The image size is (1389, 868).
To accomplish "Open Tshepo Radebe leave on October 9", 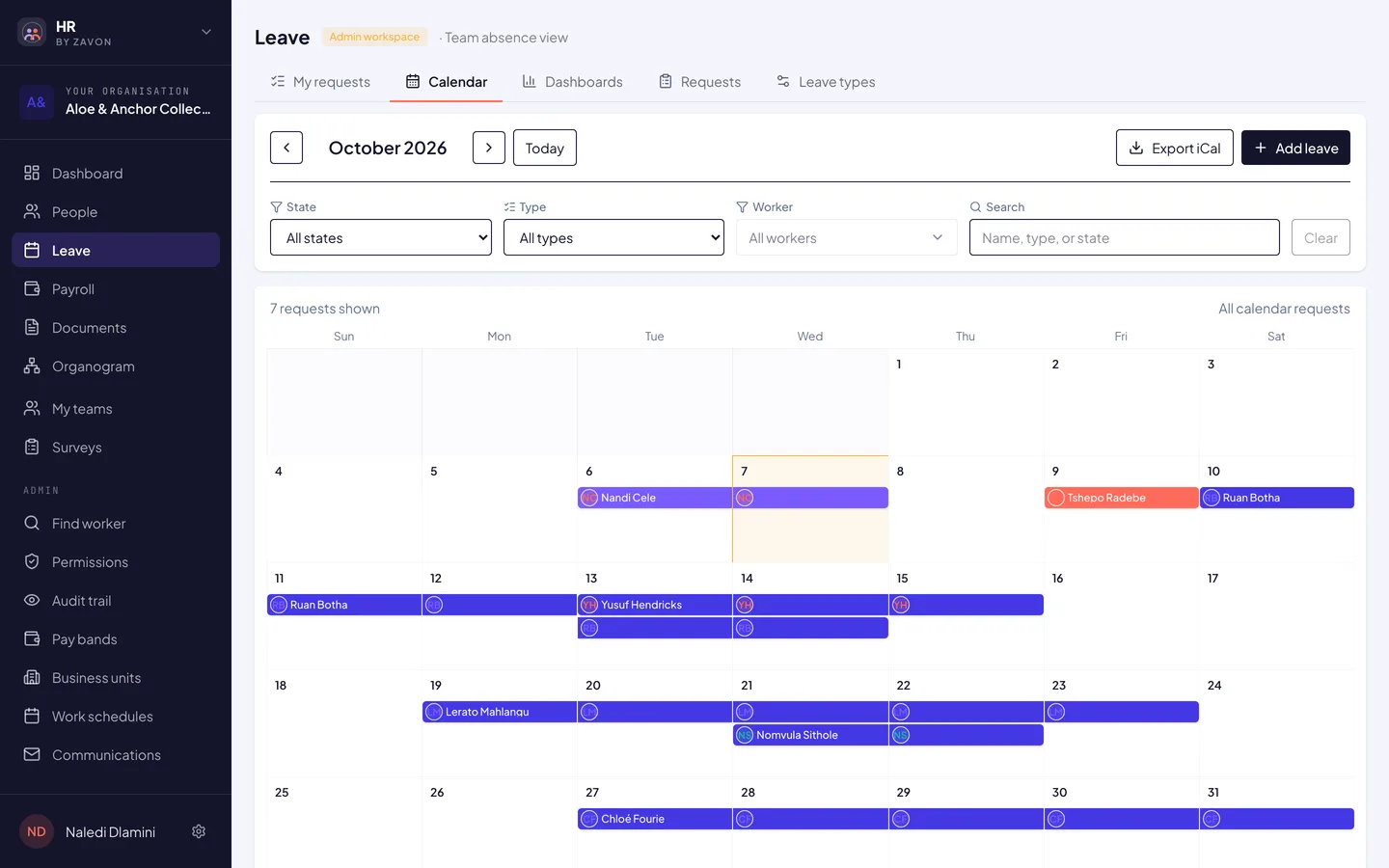I will click(1122, 498).
